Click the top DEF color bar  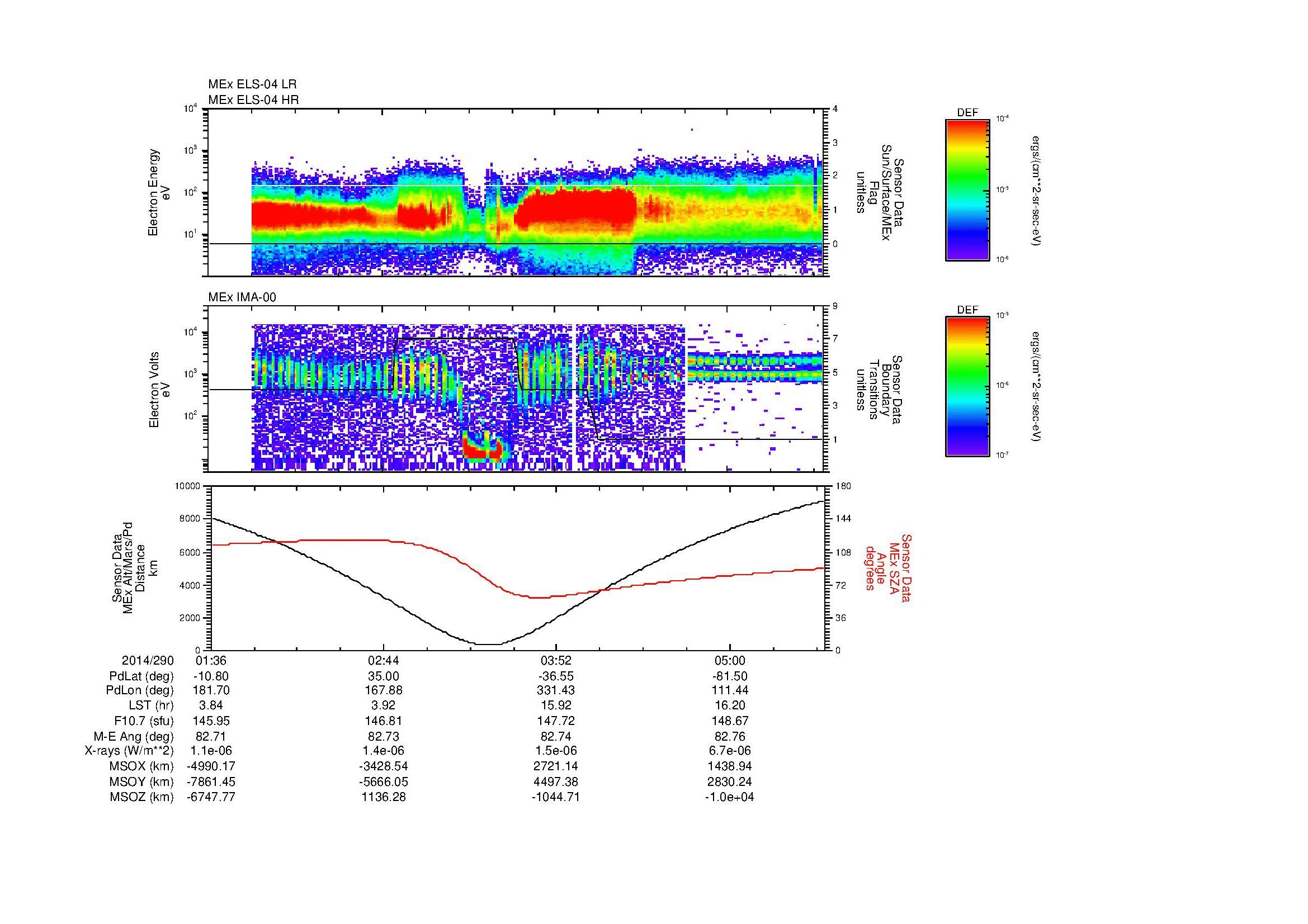967,189
